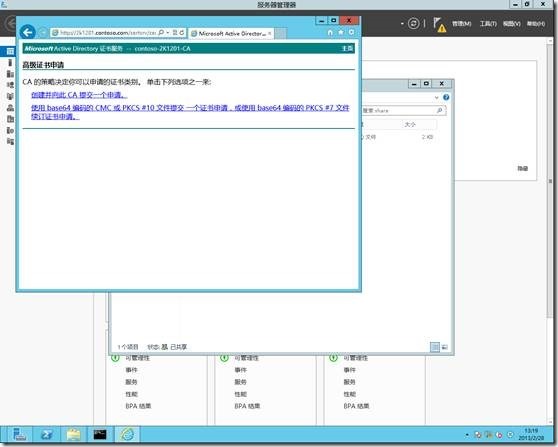Go back in Internet Explorer

(x=27, y=32)
